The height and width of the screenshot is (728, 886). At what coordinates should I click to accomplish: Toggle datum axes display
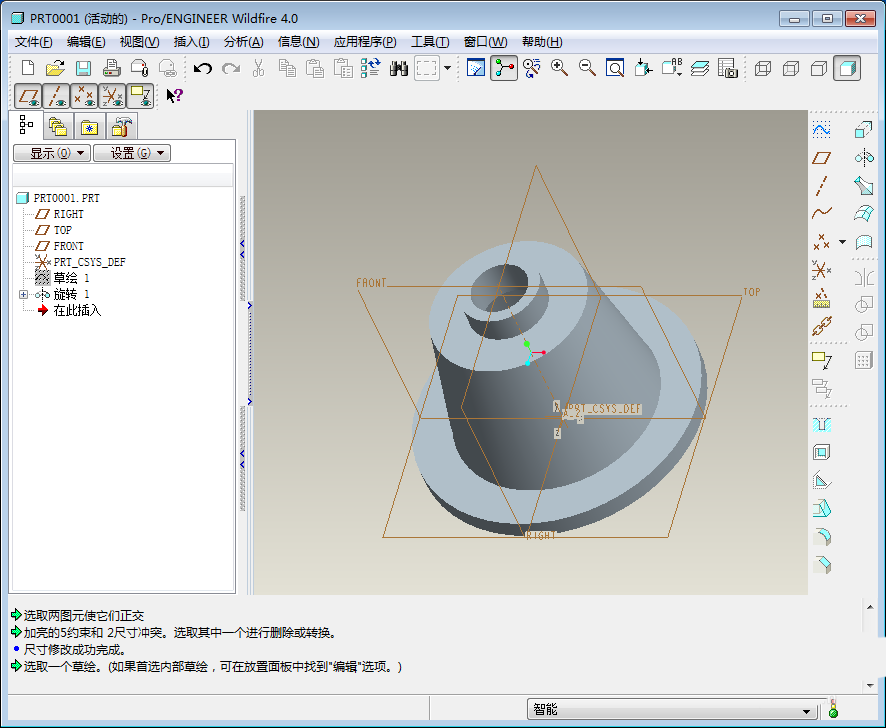[56, 96]
